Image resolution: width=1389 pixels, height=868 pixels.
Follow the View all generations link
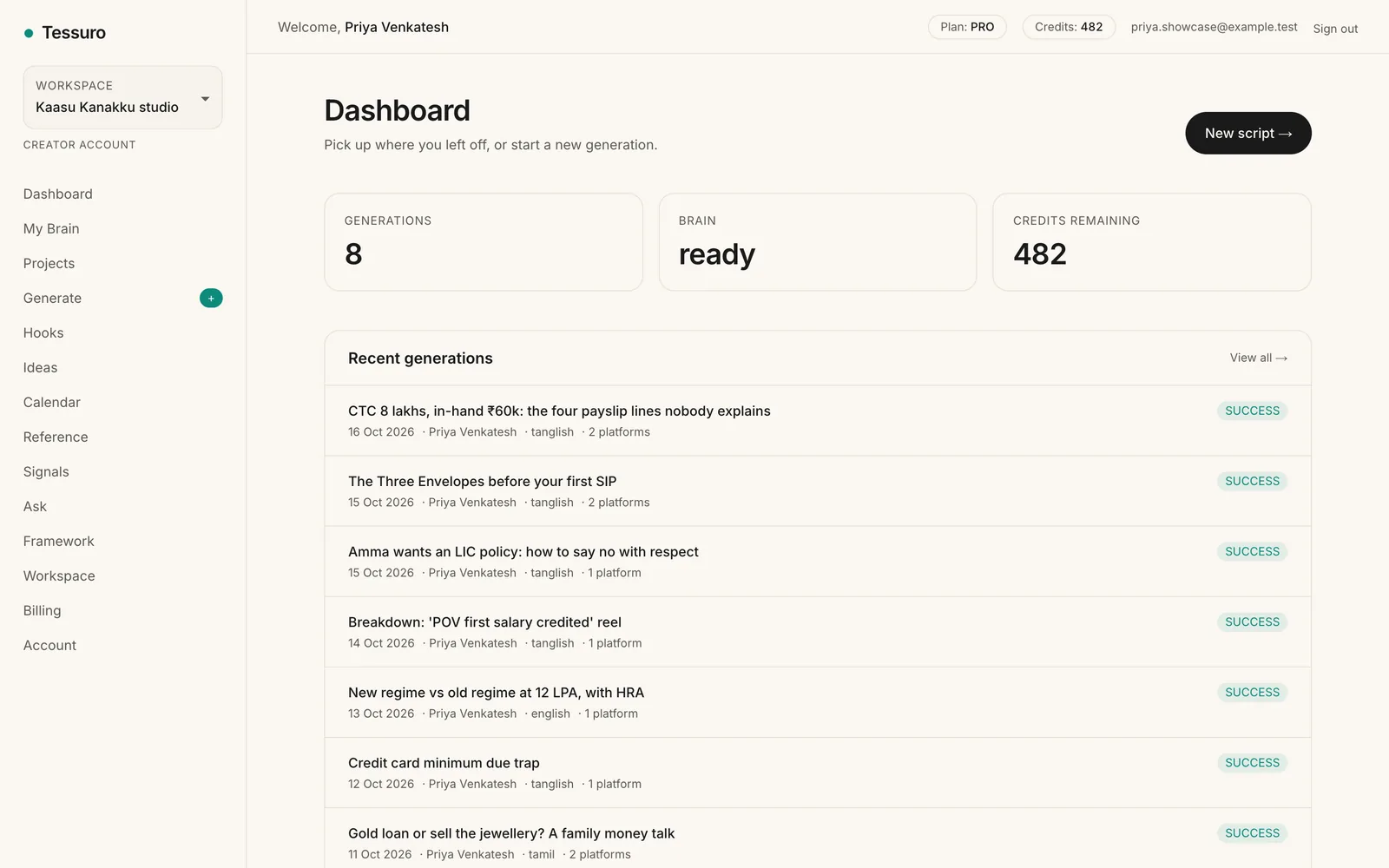coord(1258,358)
